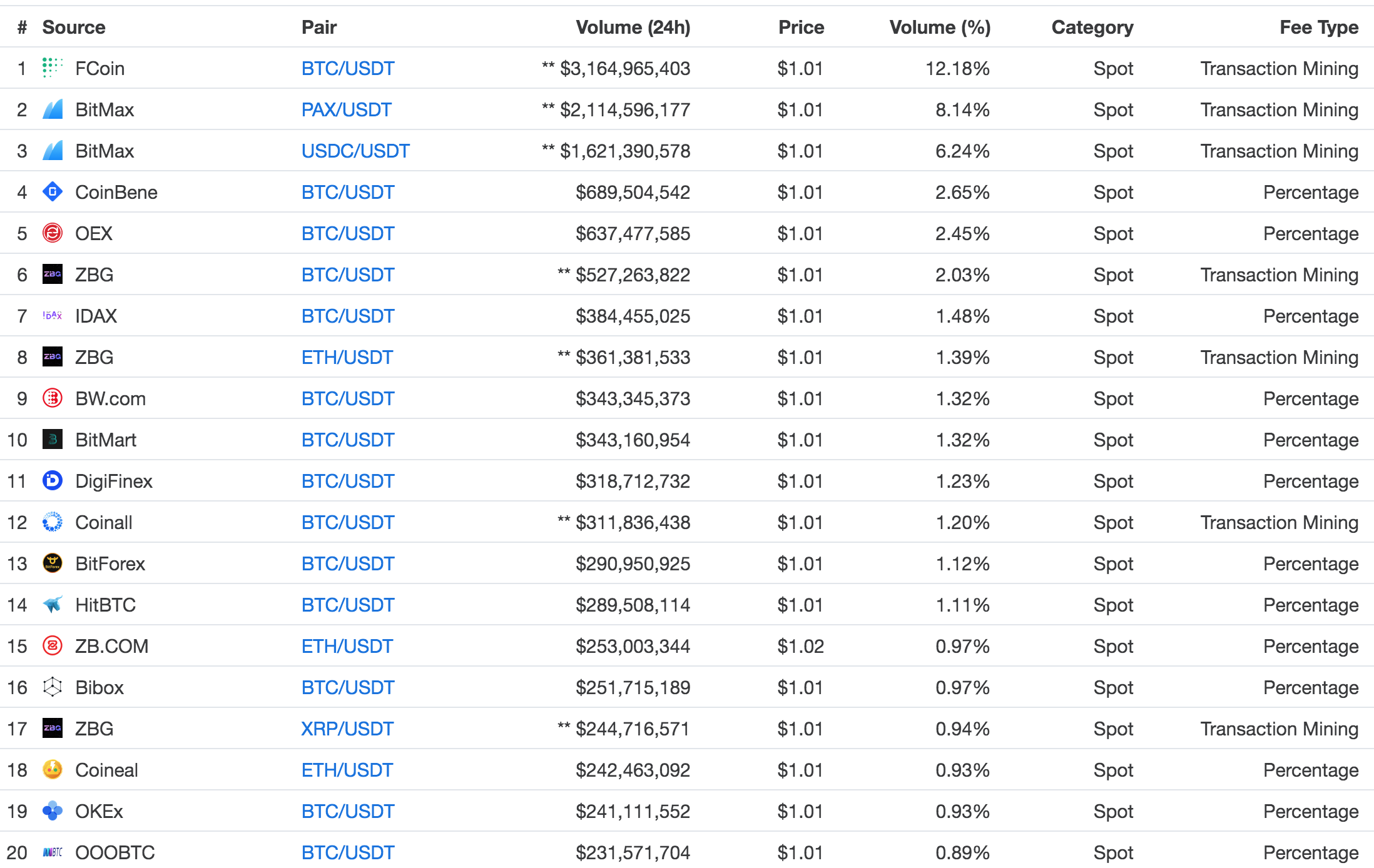Select the $231,571,704 volume cell
This screenshot has width=1374, height=868.
click(x=633, y=852)
